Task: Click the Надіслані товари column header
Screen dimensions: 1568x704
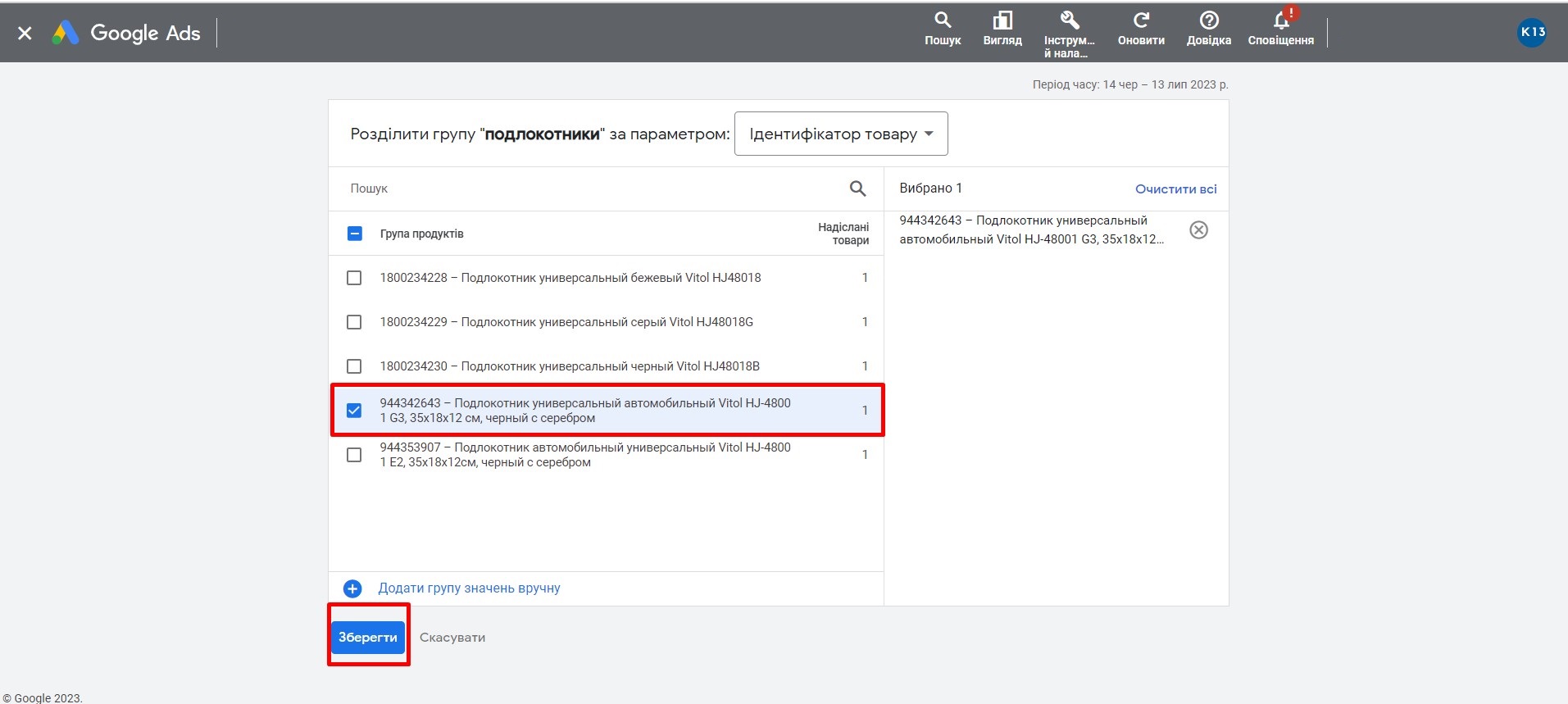Action: [x=843, y=234]
